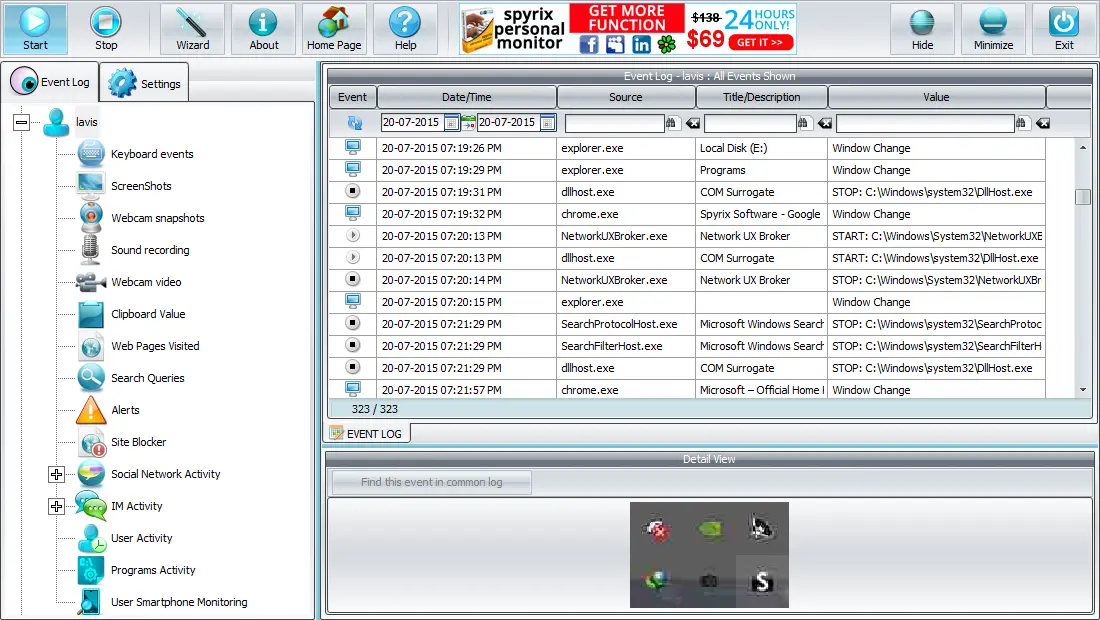1100x620 pixels.
Task: Sort by the Source column header
Action: pos(626,97)
